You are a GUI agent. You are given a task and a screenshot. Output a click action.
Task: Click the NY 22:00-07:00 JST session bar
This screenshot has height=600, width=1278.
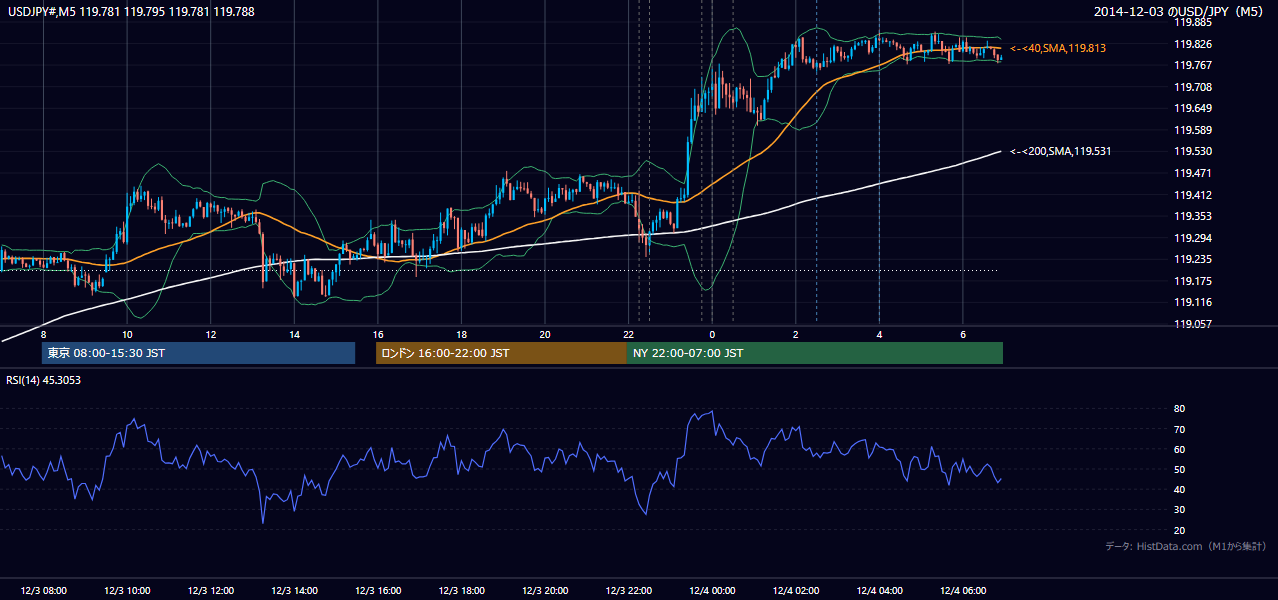click(x=815, y=353)
